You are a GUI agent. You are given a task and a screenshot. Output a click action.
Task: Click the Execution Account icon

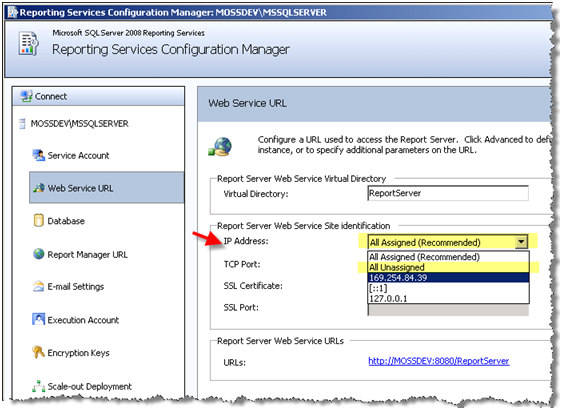pyautogui.click(x=38, y=319)
